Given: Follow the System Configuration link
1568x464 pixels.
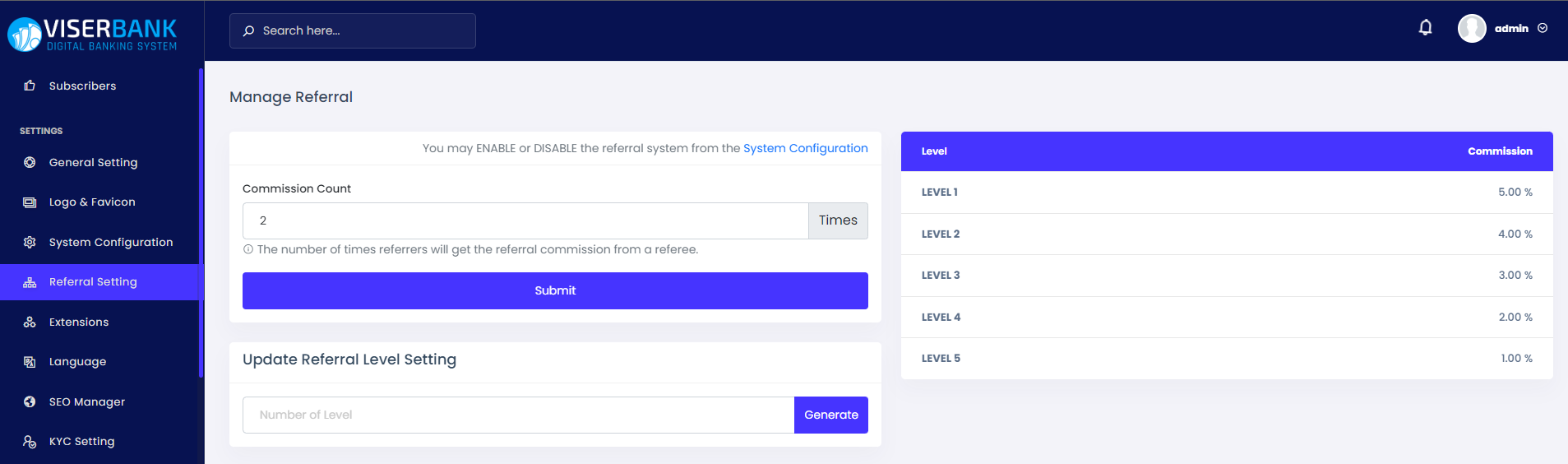Looking at the screenshot, I should click(805, 148).
